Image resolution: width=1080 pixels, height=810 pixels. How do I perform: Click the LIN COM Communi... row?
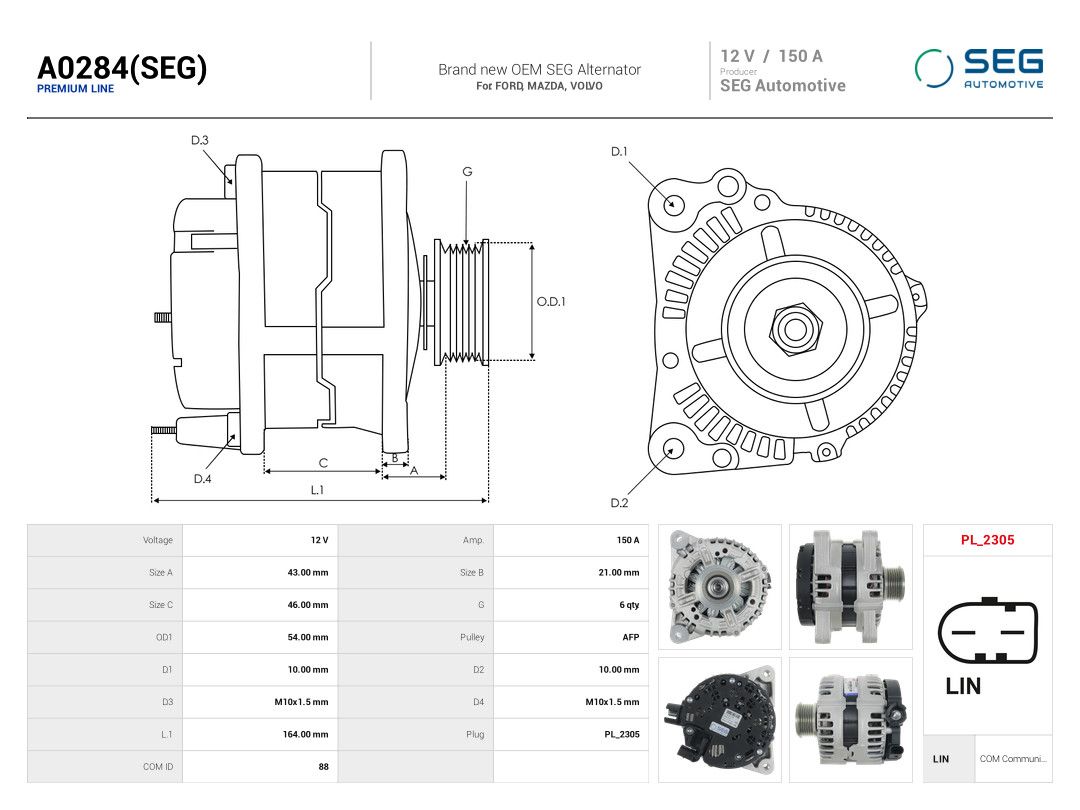coord(987,759)
